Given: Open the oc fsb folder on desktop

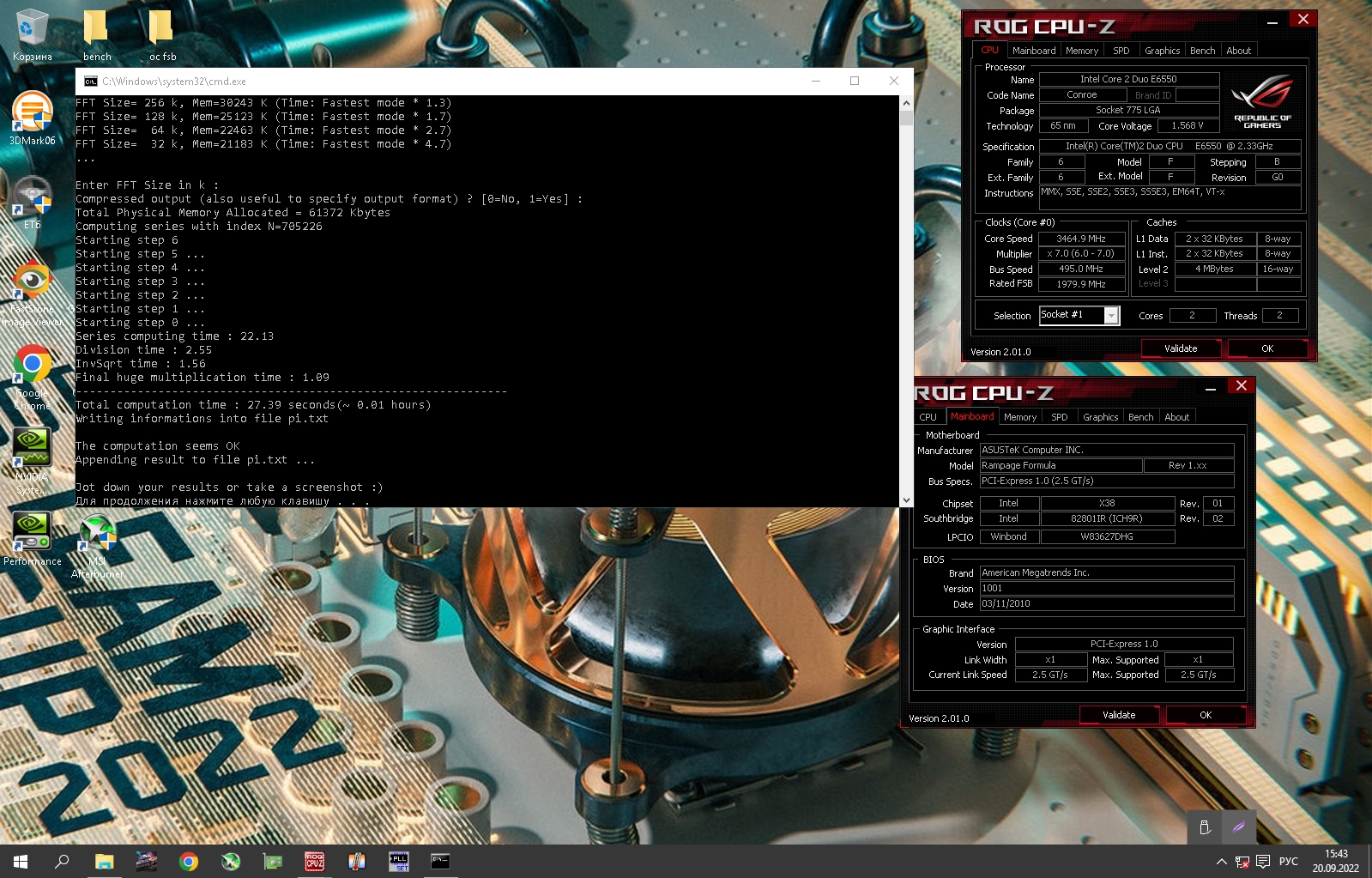Looking at the screenshot, I should tap(161, 34).
